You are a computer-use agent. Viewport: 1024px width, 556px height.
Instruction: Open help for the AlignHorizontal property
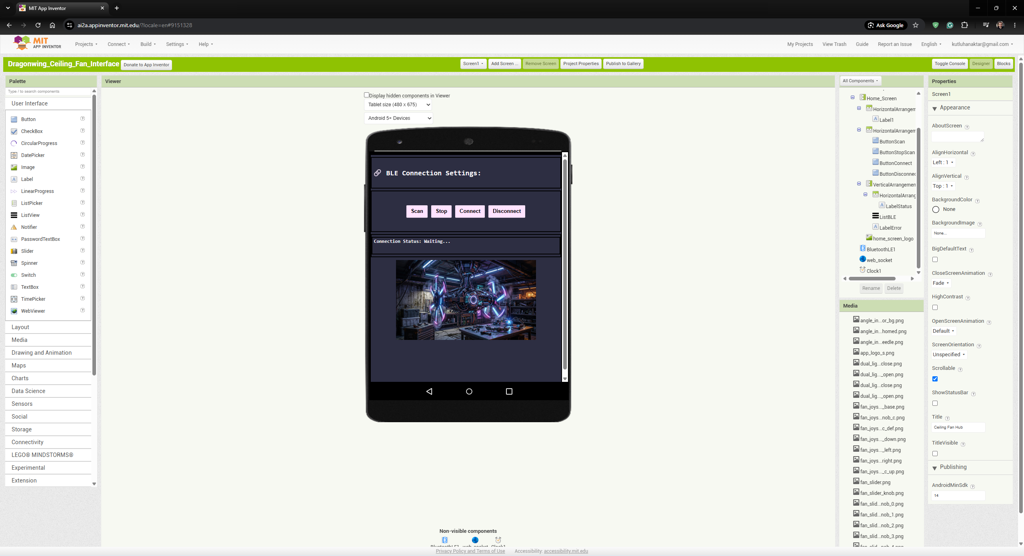coord(973,153)
